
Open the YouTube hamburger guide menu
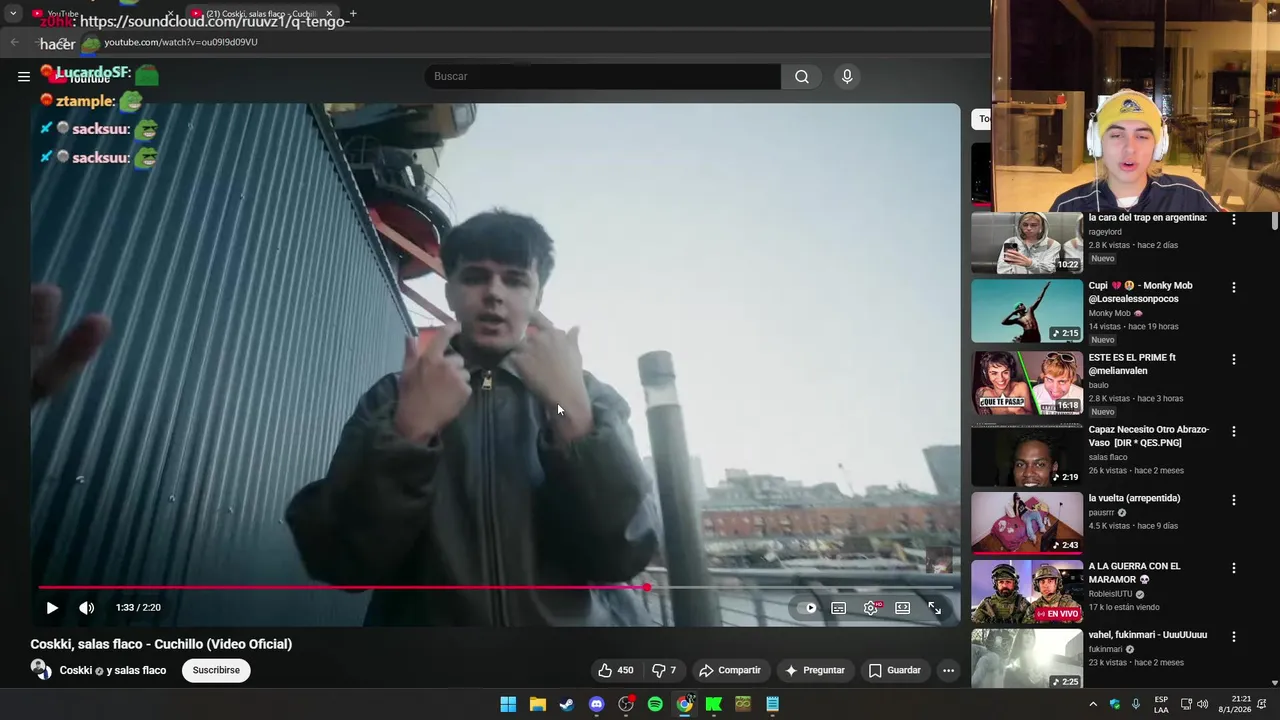click(24, 76)
